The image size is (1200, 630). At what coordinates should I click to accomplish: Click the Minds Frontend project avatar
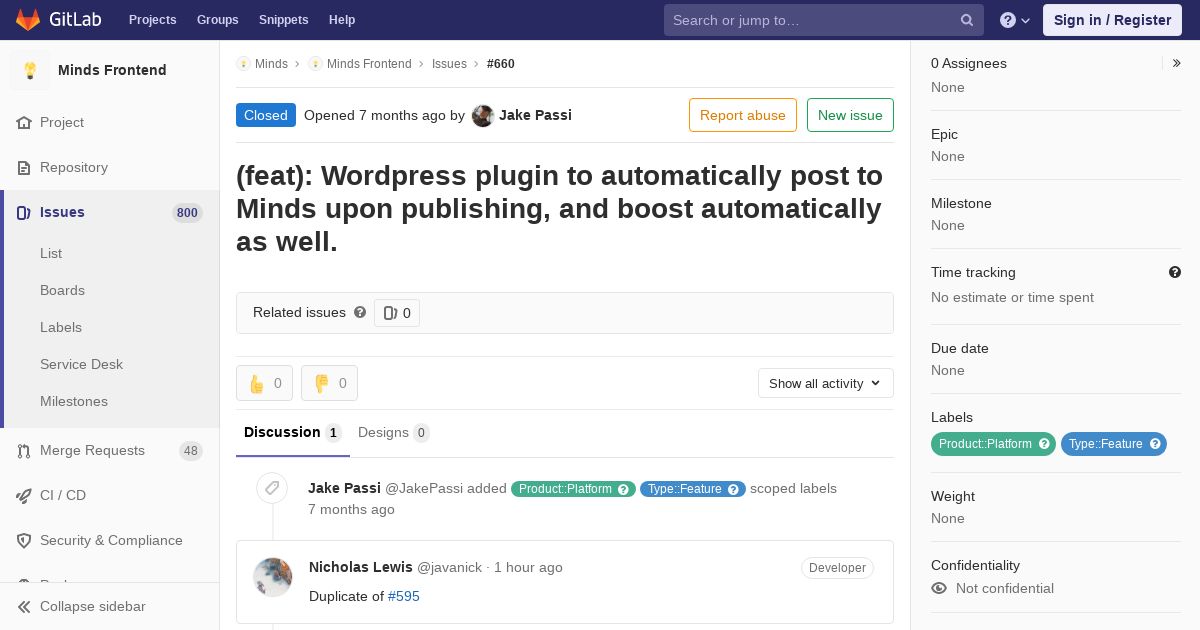[x=30, y=70]
